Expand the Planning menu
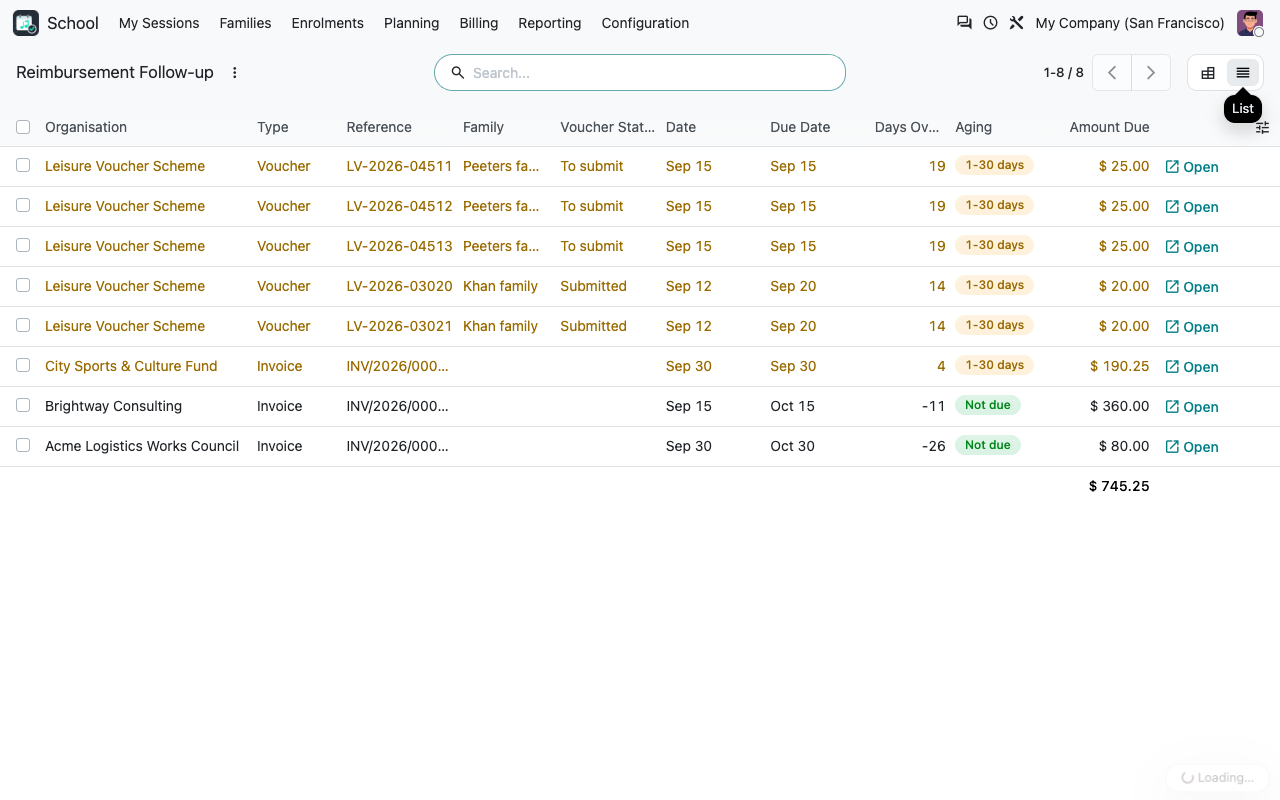Viewport: 1280px width, 800px height. point(411,23)
